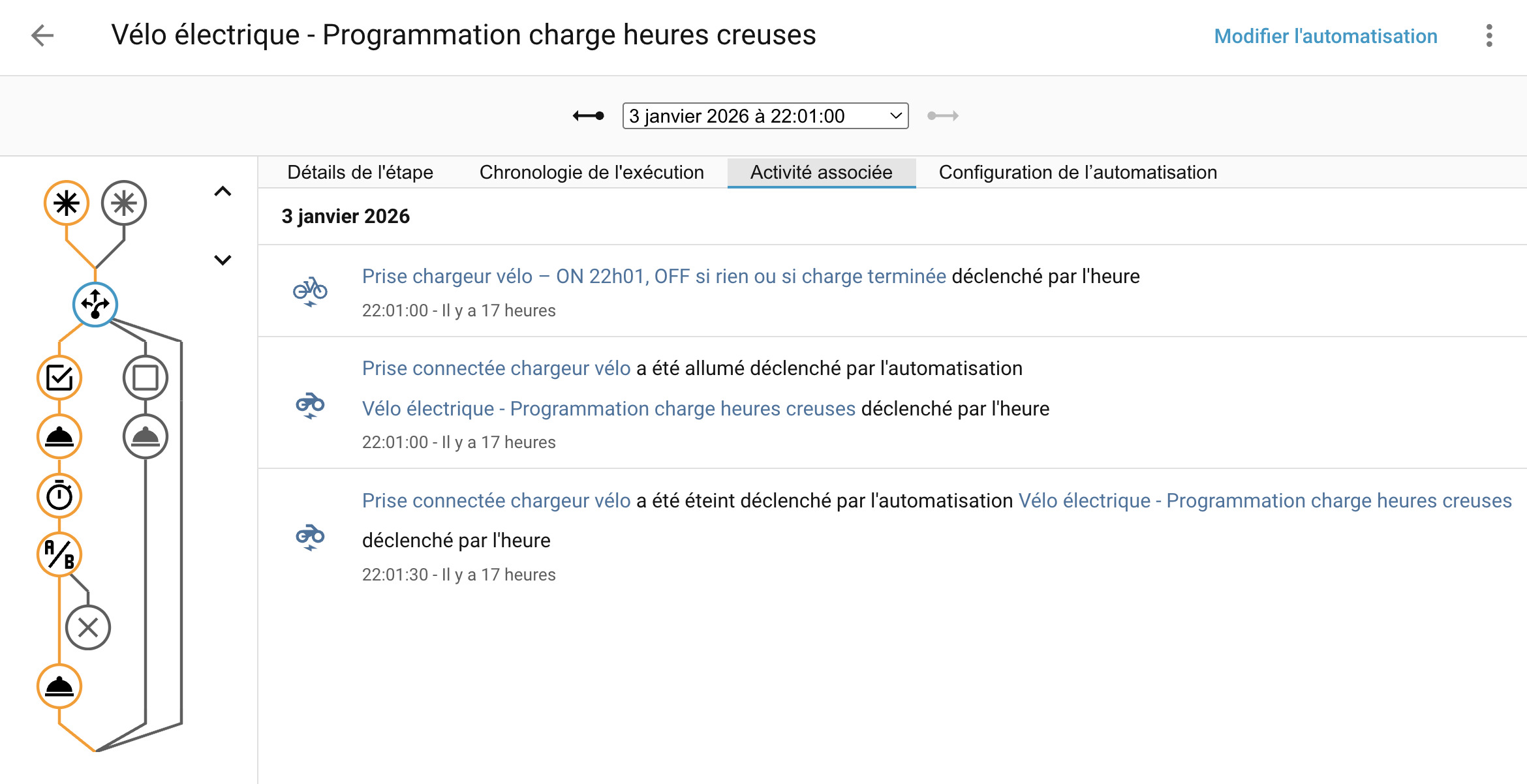The width and height of the screenshot is (1527, 784).
Task: Select the blue choose-branch node
Action: pos(95,305)
